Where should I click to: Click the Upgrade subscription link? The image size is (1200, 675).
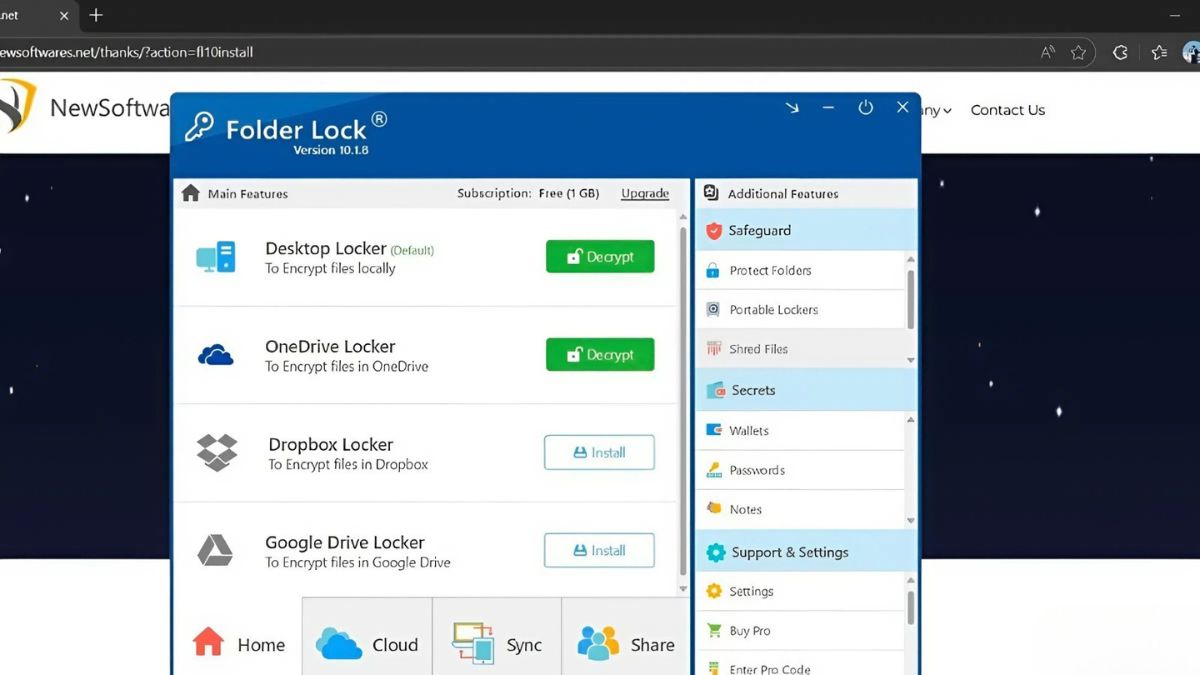[x=644, y=193]
